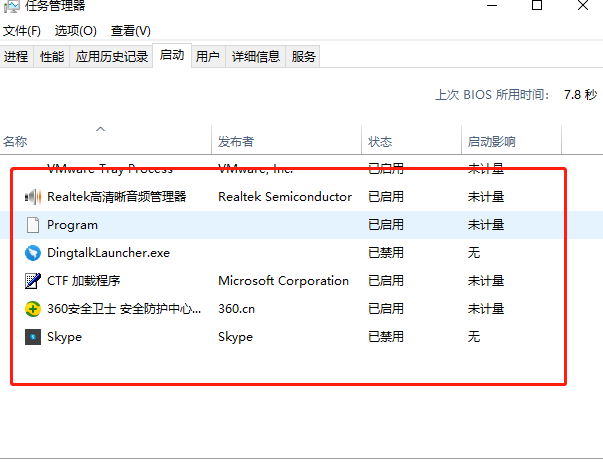Click the 360.cn publisher cell

point(237,309)
